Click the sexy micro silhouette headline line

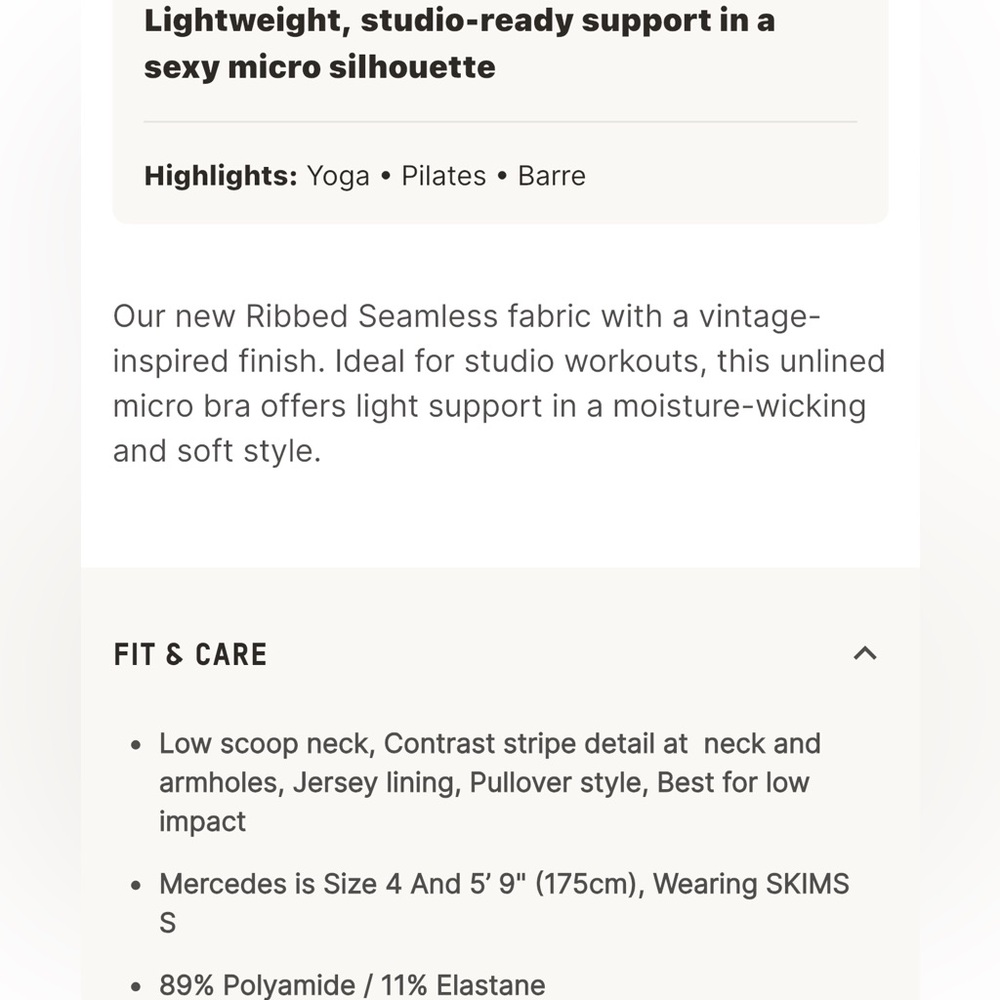[x=320, y=68]
